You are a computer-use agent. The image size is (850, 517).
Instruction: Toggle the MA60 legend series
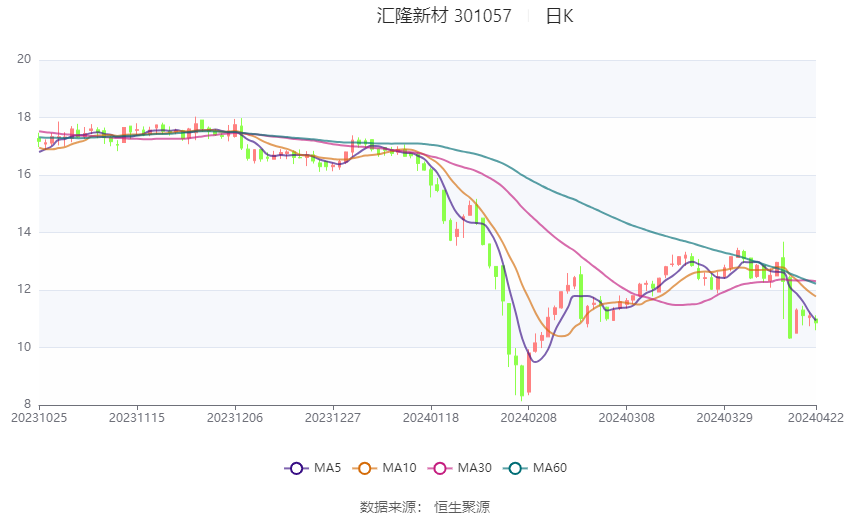535,468
